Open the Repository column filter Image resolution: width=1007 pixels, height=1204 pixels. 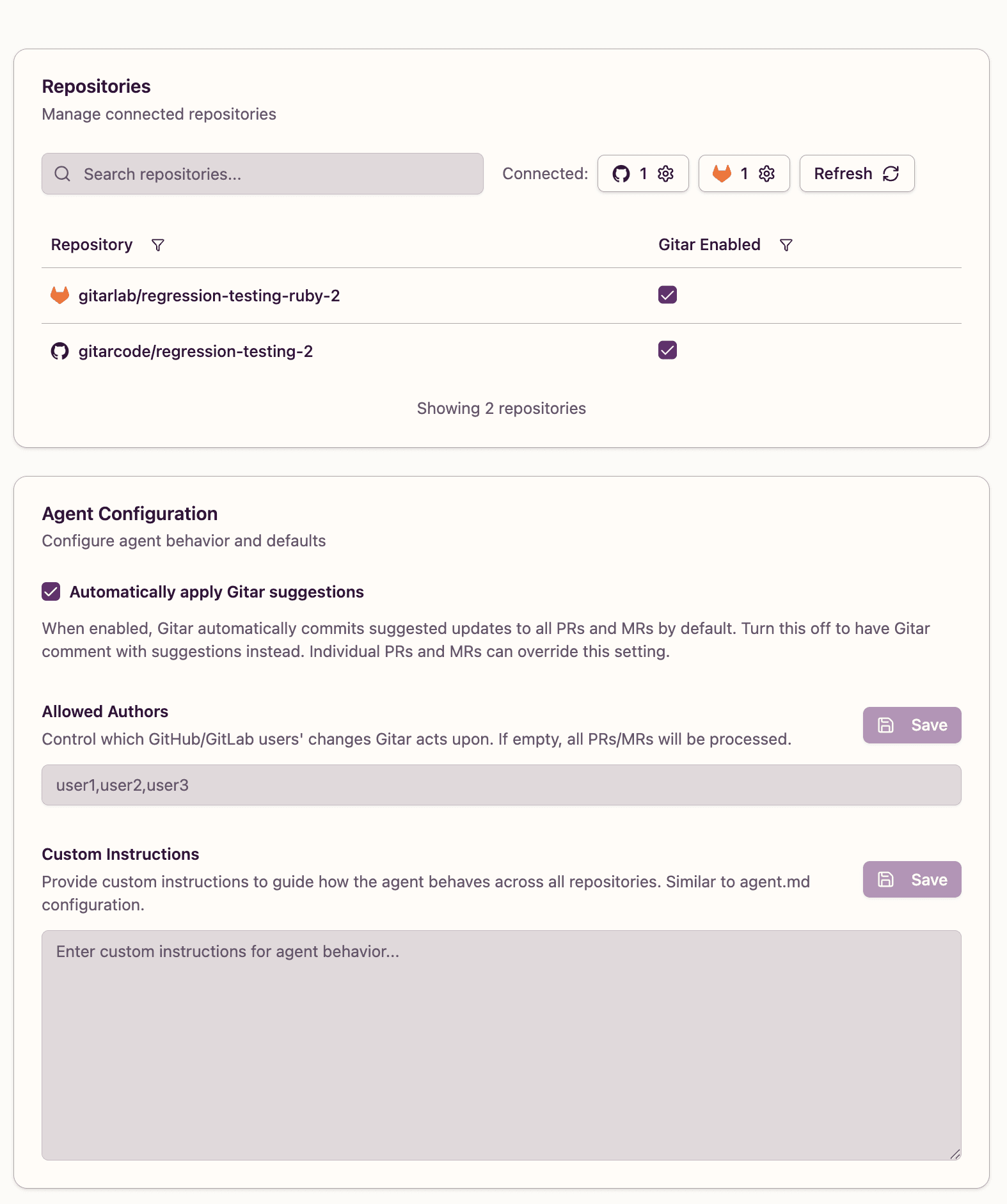coord(158,244)
